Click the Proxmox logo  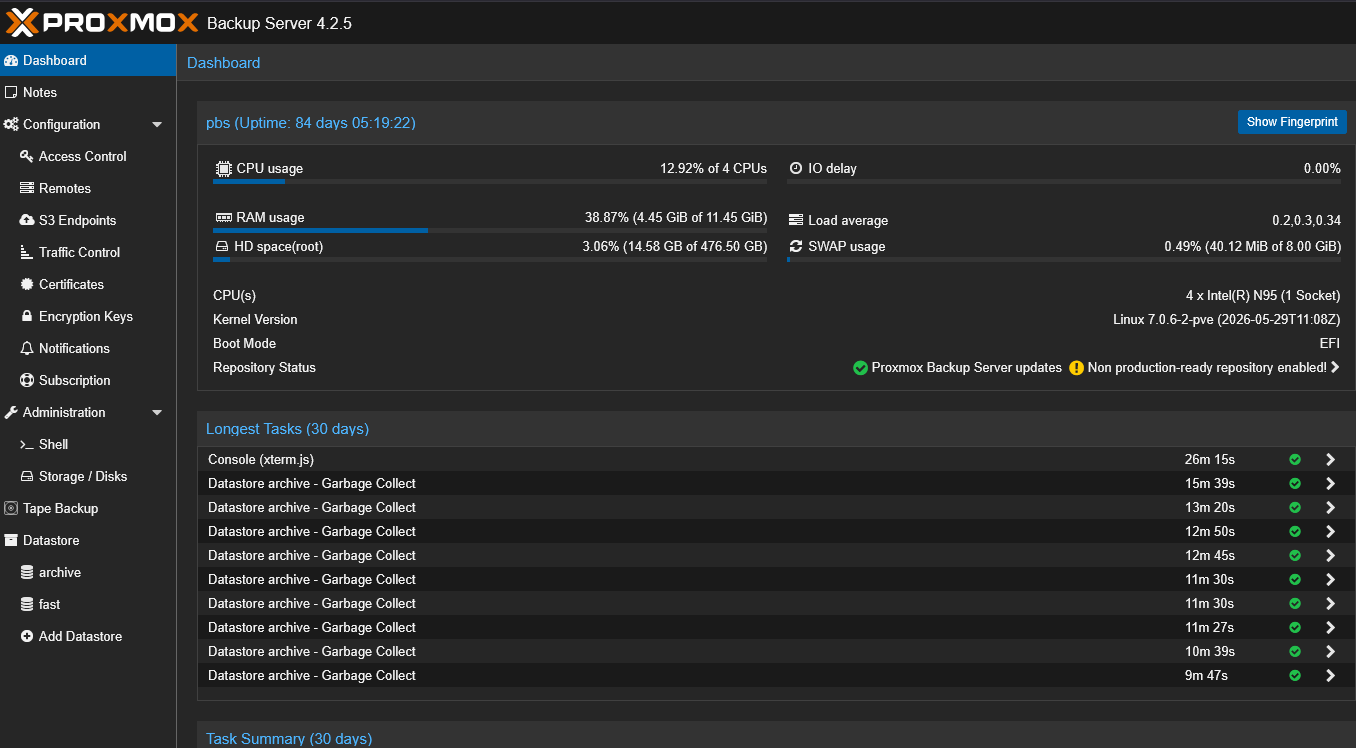[102, 22]
